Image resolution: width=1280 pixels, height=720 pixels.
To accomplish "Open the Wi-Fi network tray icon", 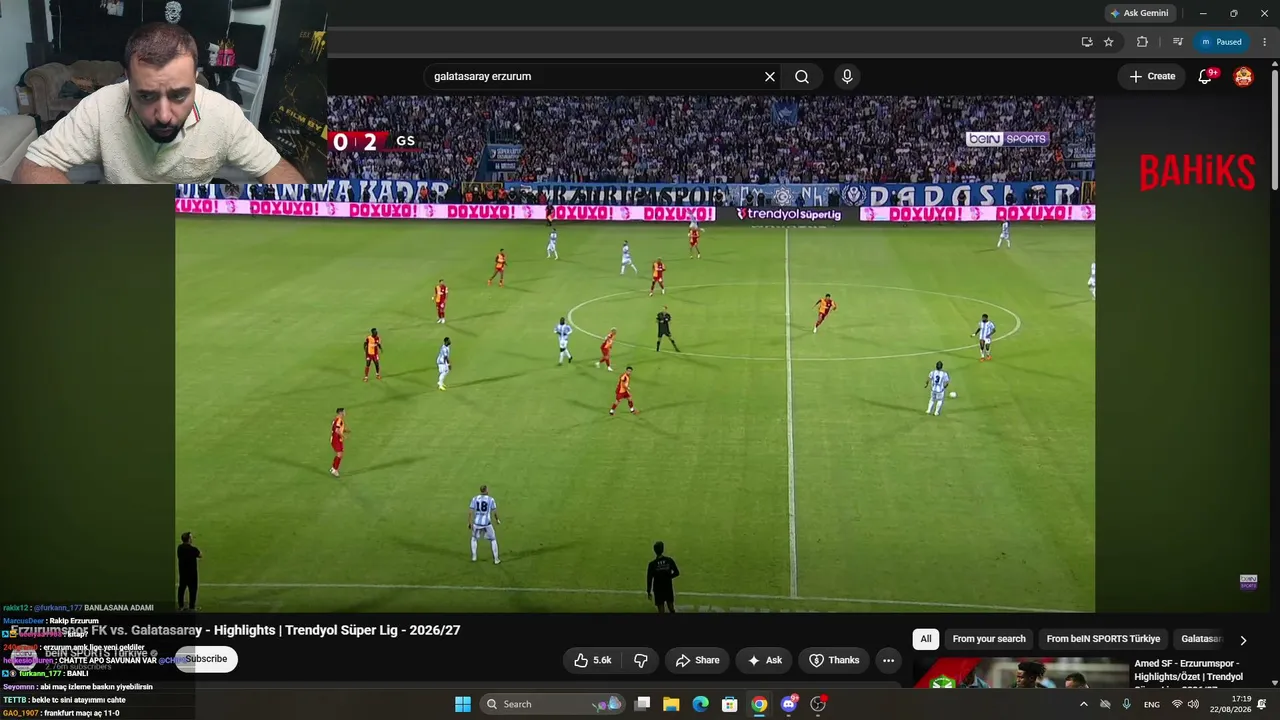I will [x=1177, y=704].
